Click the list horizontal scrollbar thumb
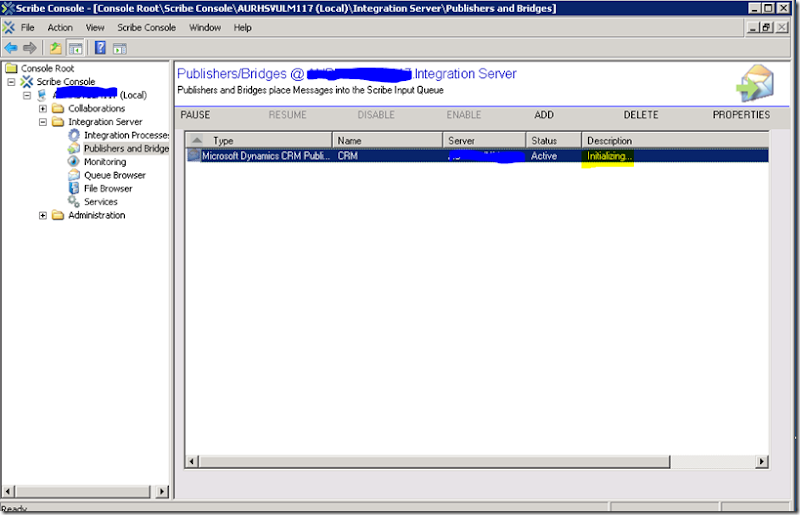The height and width of the screenshot is (515, 800). coord(434,461)
